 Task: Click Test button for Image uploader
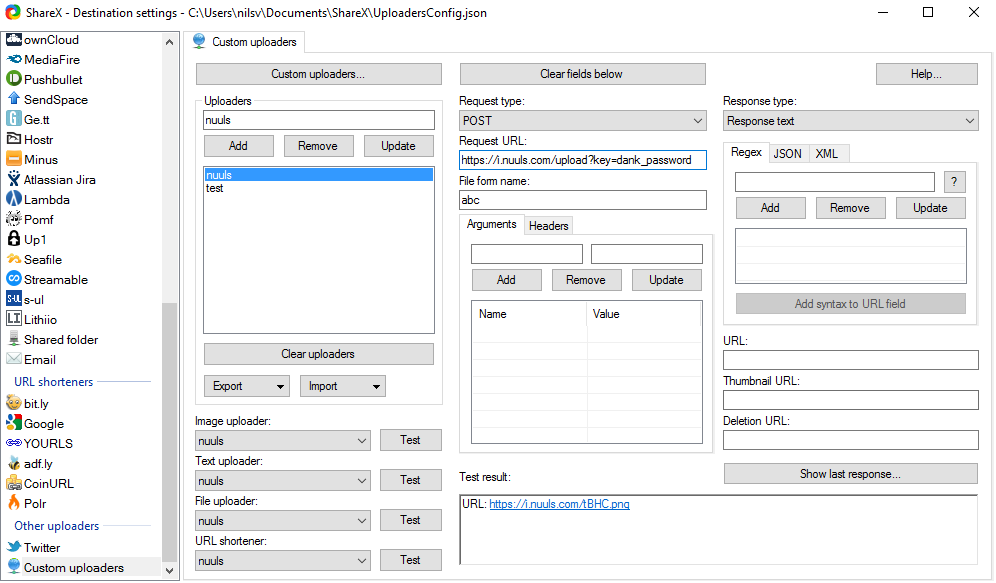coord(410,440)
